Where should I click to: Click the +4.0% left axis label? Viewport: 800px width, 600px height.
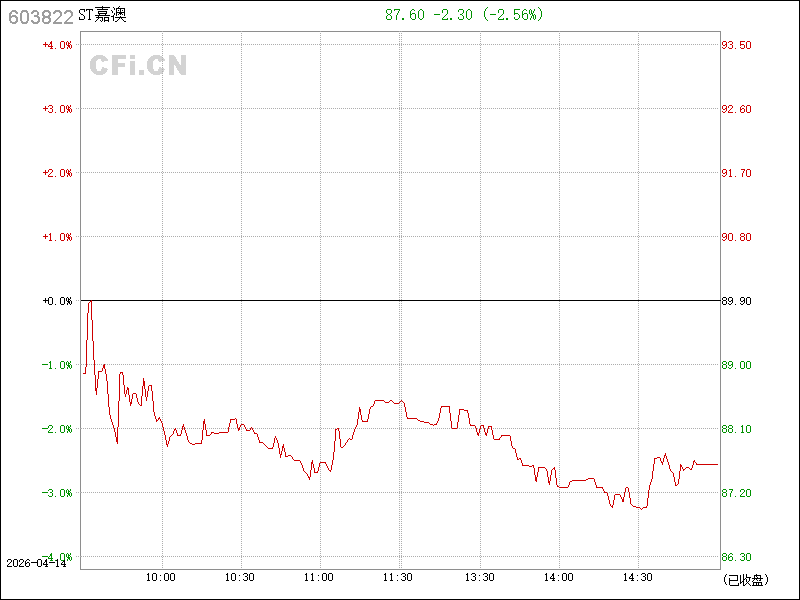[x=57, y=45]
